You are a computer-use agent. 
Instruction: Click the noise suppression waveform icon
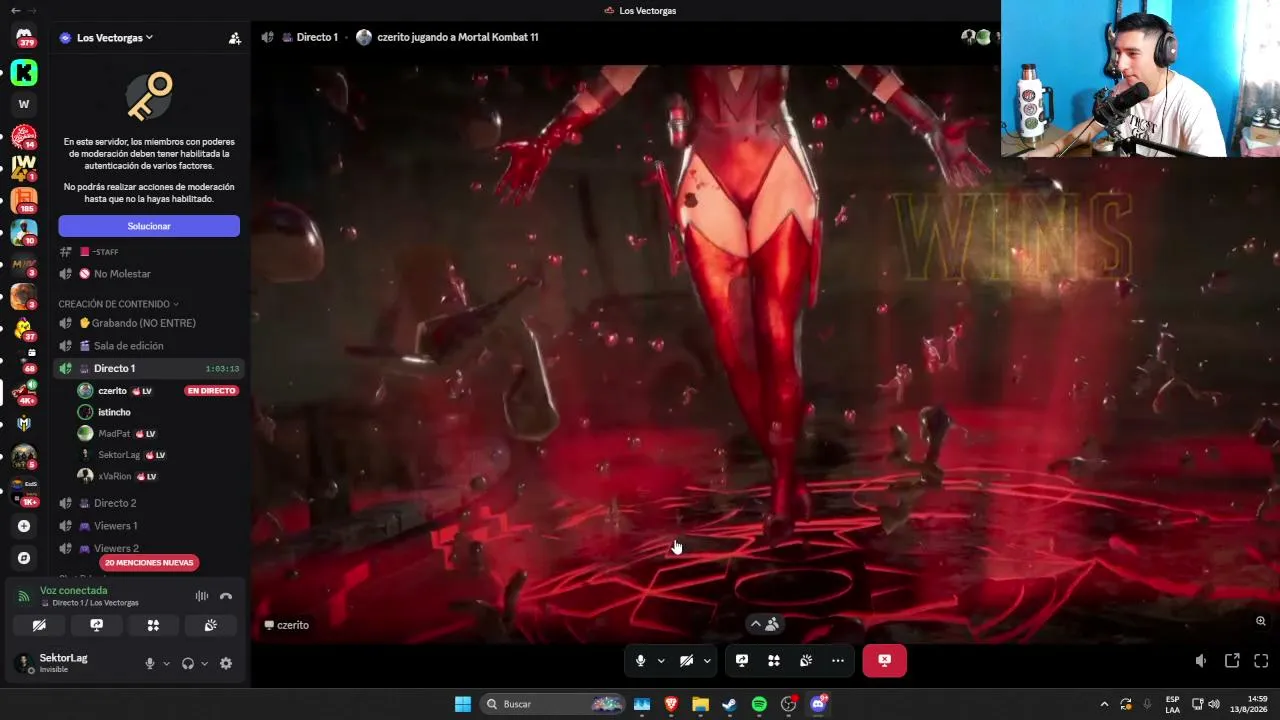pos(202,596)
